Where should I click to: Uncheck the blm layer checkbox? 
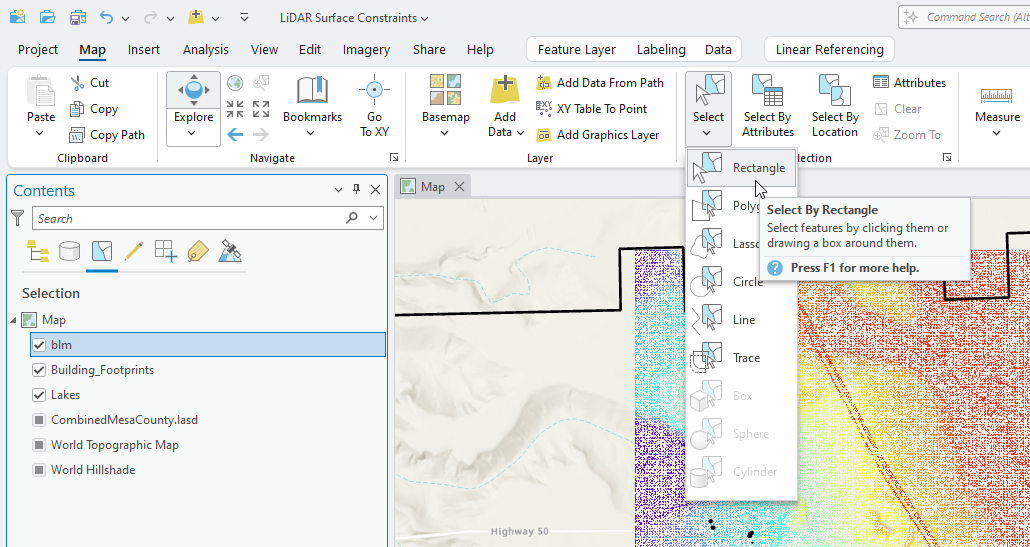coord(39,345)
